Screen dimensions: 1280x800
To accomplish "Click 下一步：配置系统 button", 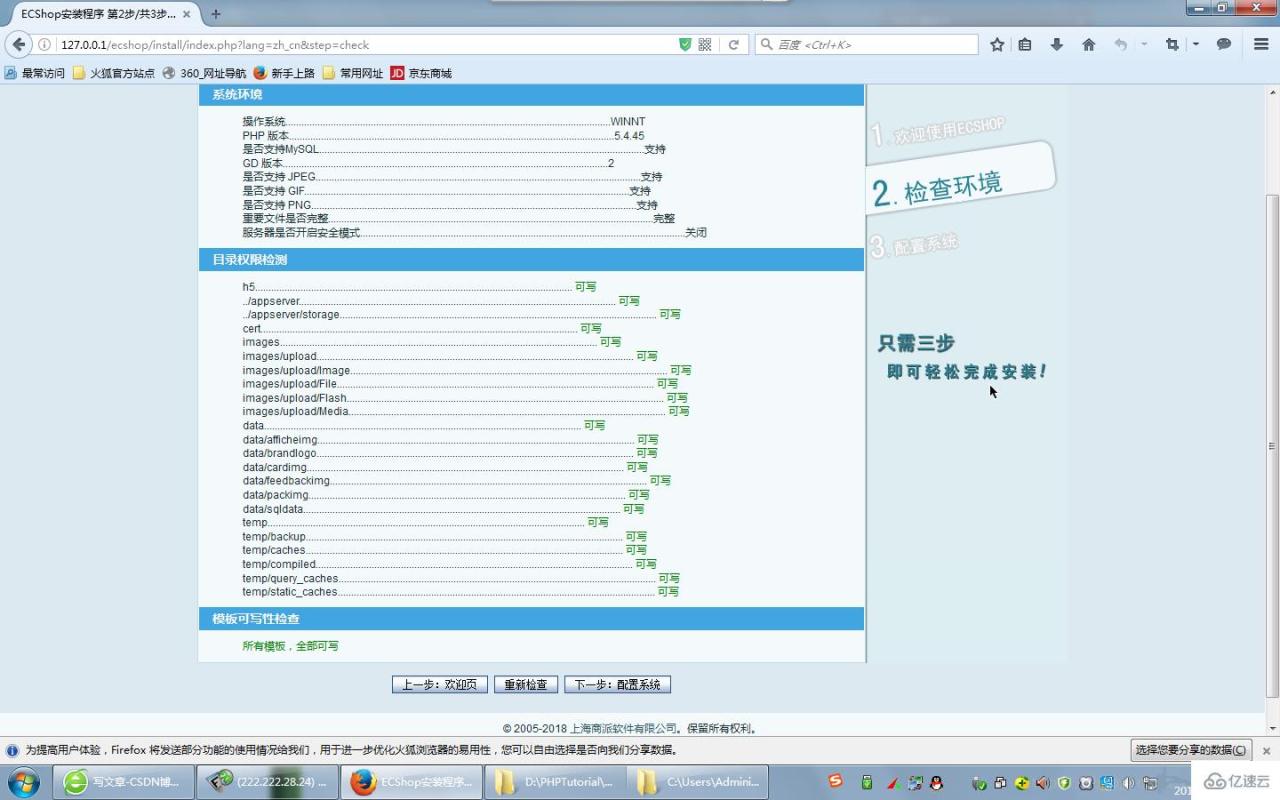I will 618,685.
